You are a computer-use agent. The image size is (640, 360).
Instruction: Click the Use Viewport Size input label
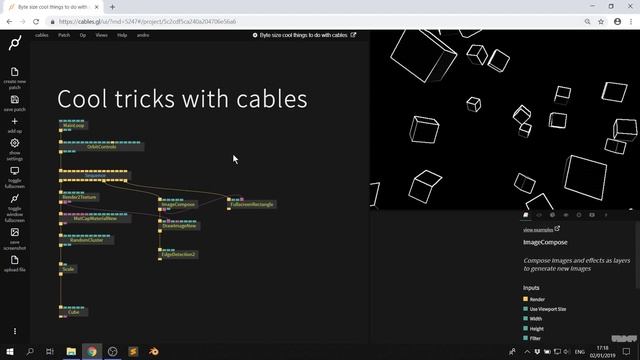pos(548,309)
